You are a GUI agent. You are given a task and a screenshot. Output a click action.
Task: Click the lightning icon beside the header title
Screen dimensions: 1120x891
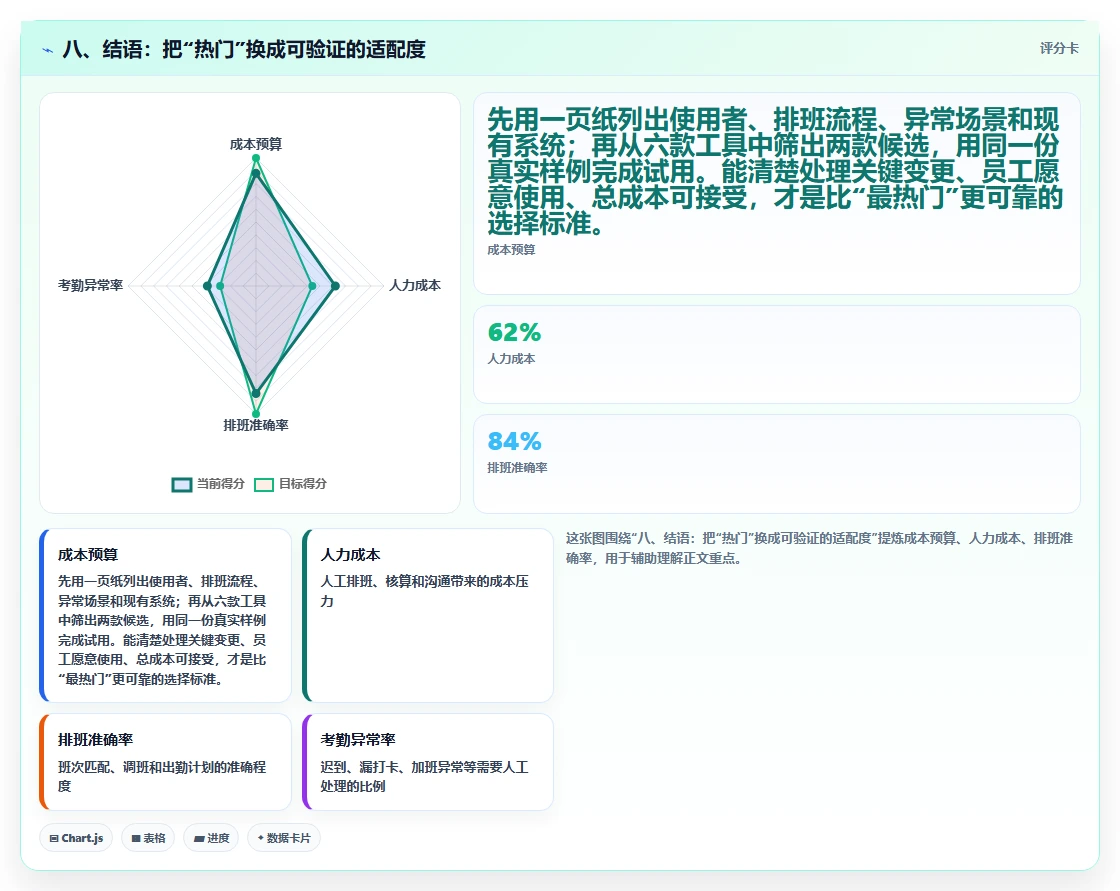[48, 50]
